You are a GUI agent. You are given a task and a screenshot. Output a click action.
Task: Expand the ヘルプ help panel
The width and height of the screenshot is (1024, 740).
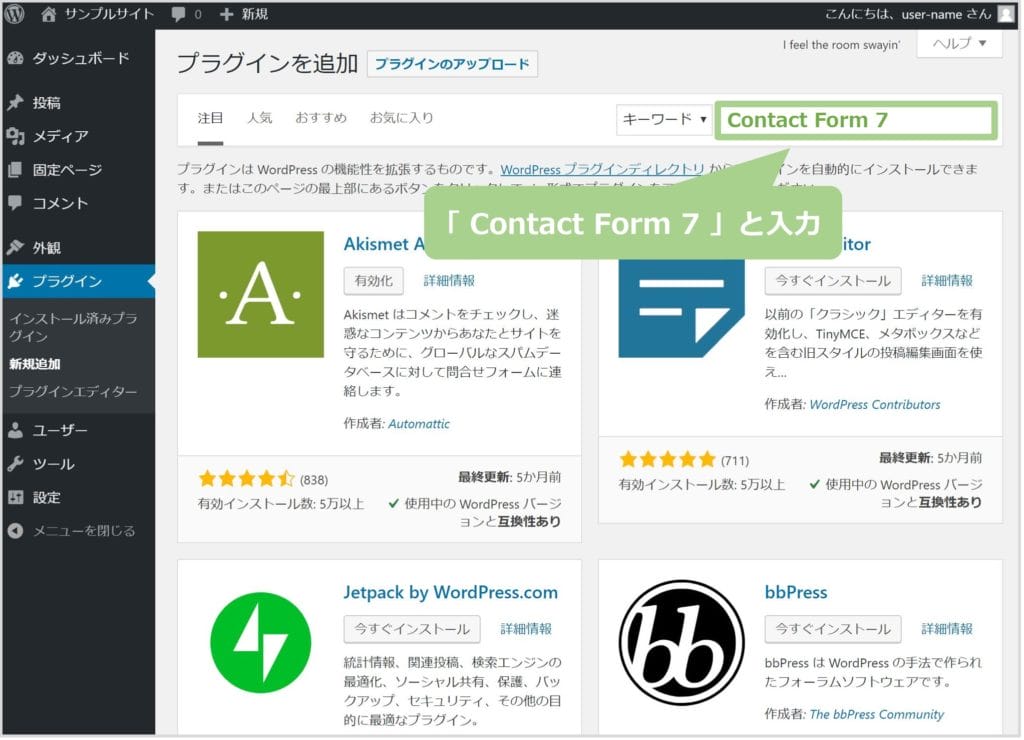pyautogui.click(x=958, y=44)
